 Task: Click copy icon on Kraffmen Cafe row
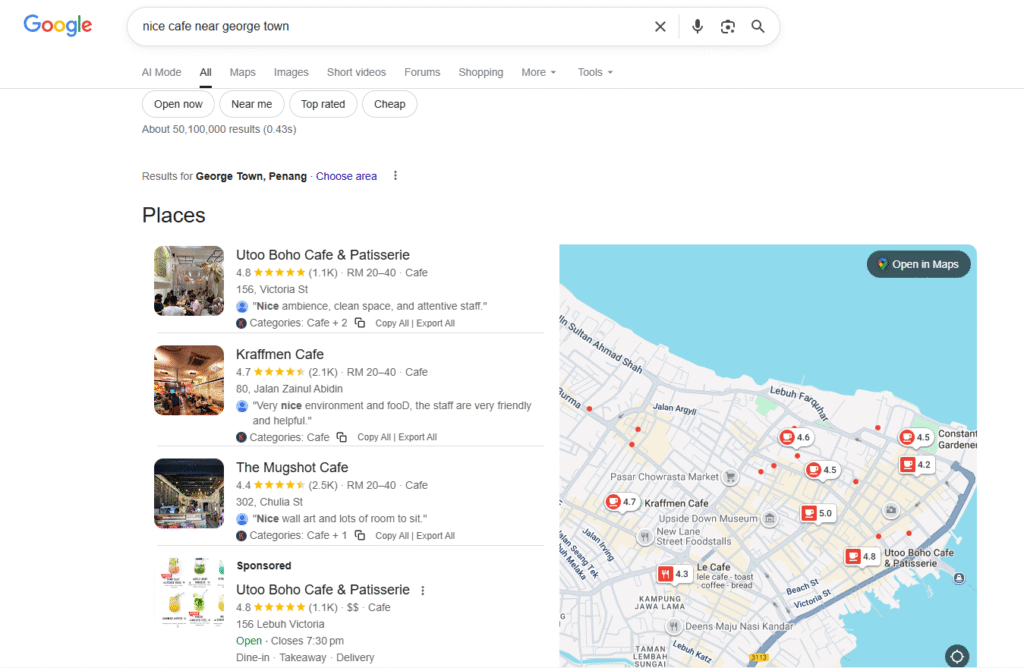[342, 437]
